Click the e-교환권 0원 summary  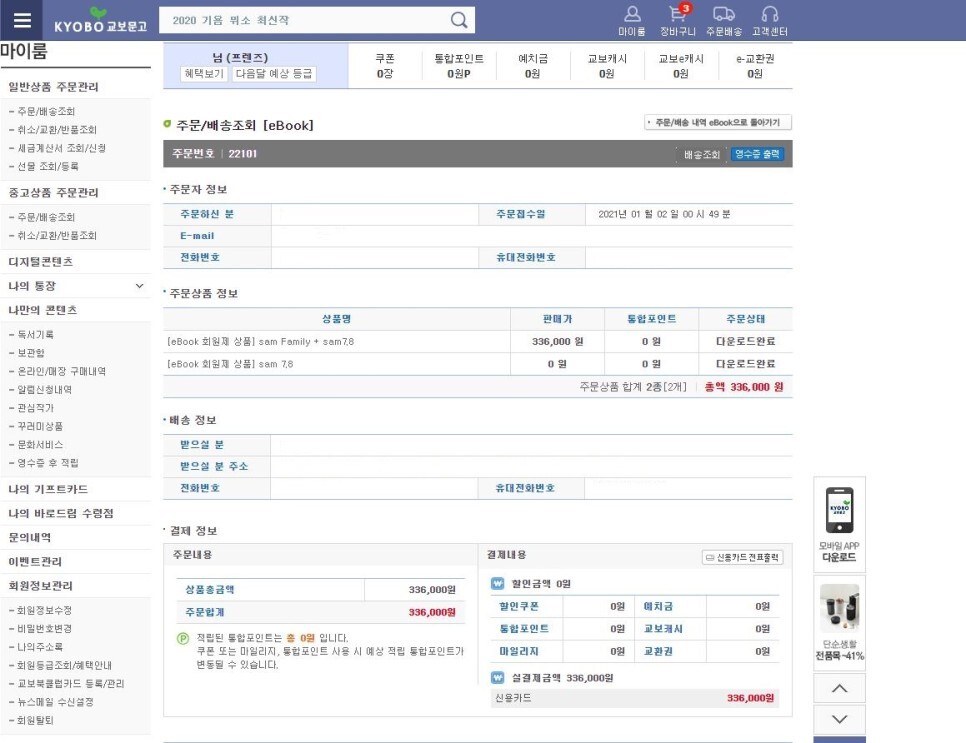(x=755, y=66)
